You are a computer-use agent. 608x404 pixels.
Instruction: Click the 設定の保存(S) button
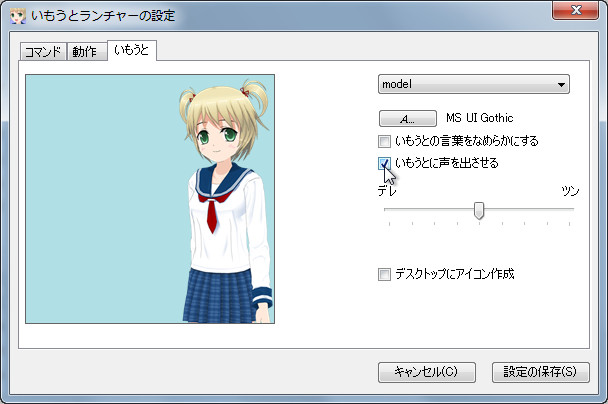541,372
